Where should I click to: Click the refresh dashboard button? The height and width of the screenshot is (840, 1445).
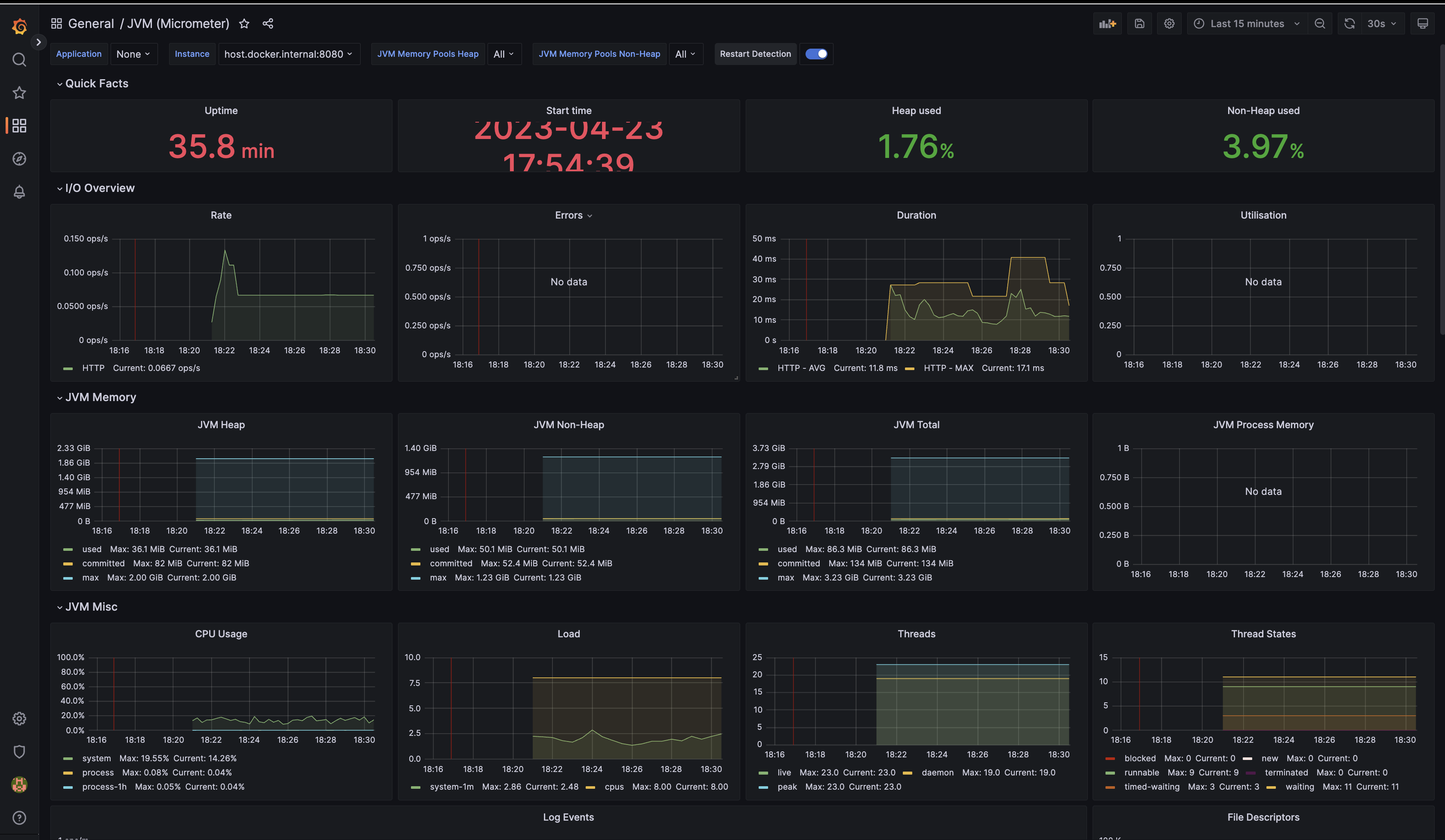(x=1349, y=24)
